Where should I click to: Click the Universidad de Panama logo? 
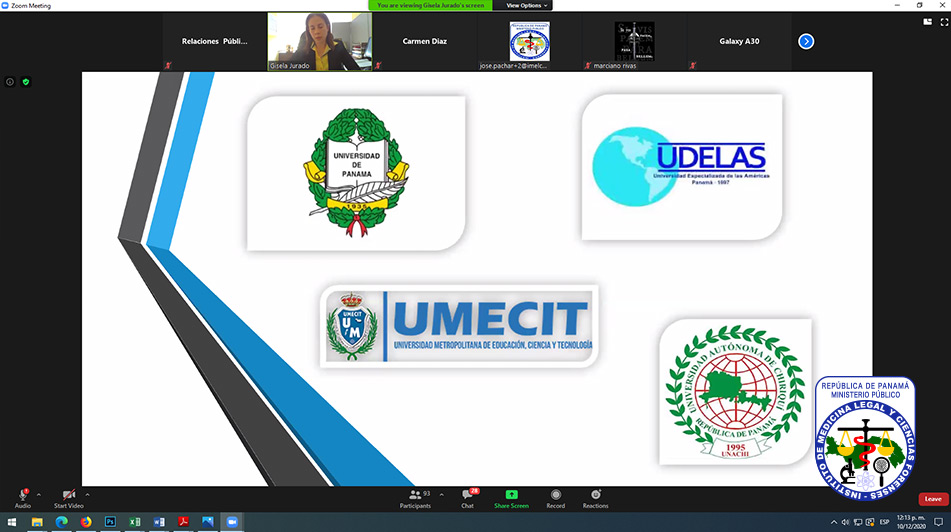pos(357,173)
